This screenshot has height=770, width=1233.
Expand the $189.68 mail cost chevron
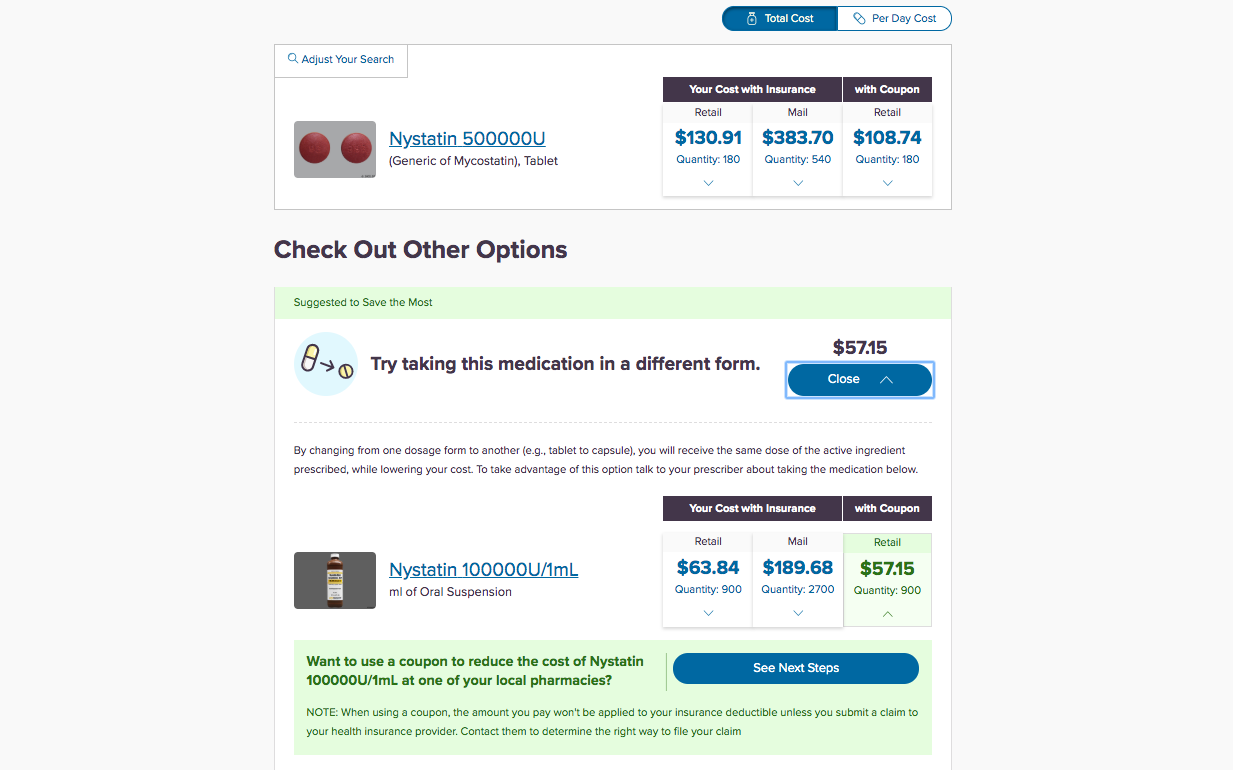click(x=798, y=613)
